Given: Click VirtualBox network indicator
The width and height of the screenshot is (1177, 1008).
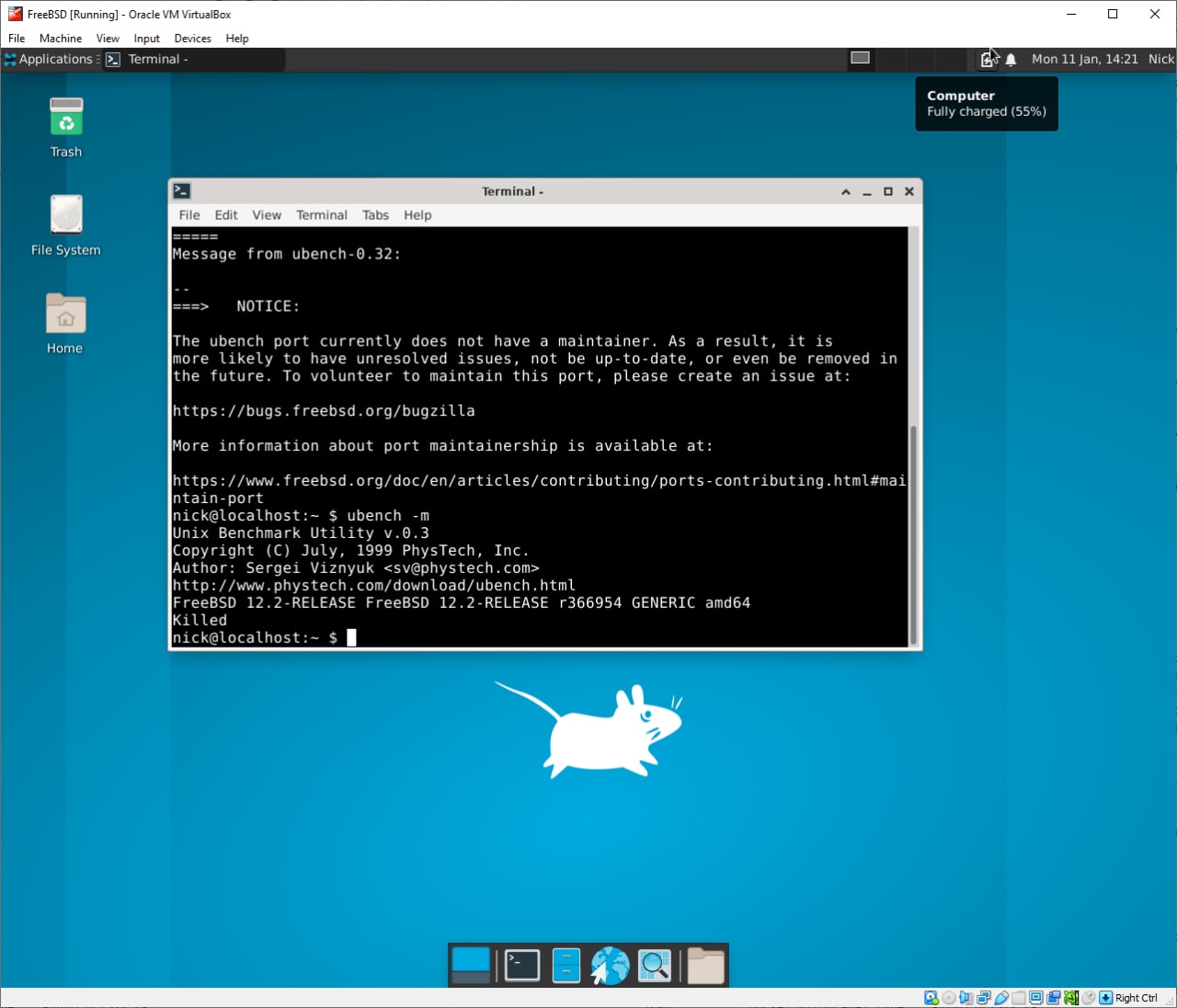Looking at the screenshot, I should (x=984, y=998).
